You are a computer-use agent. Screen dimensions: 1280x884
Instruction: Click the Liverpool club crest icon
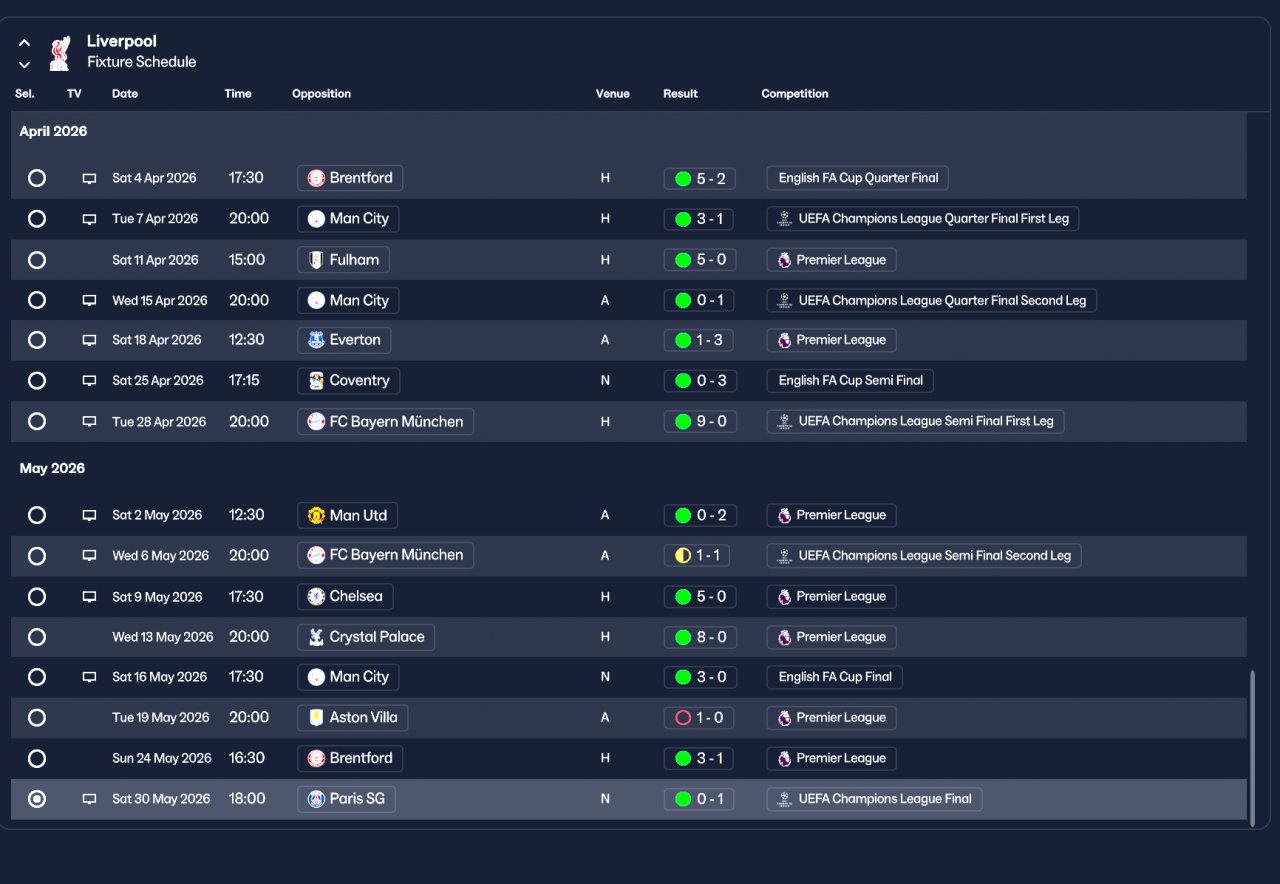click(x=60, y=53)
